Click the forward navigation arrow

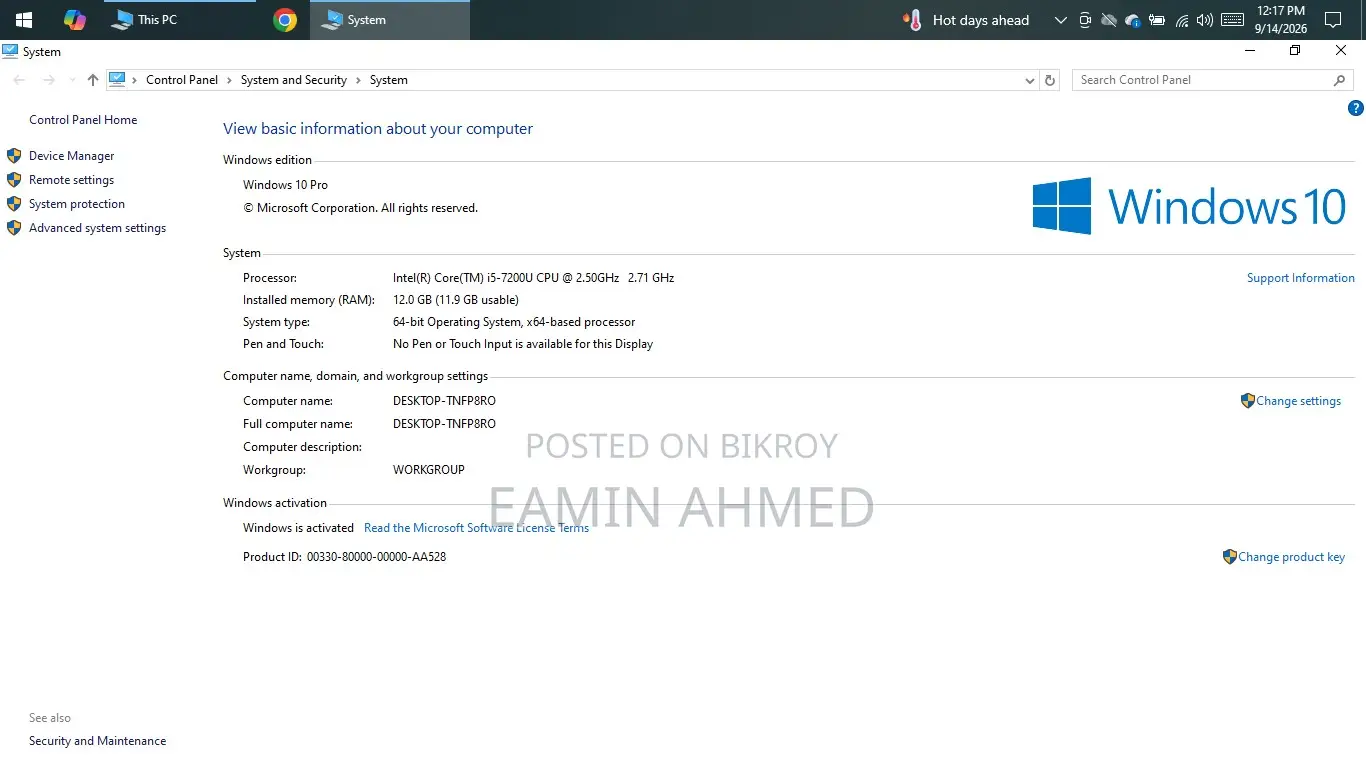coord(48,80)
